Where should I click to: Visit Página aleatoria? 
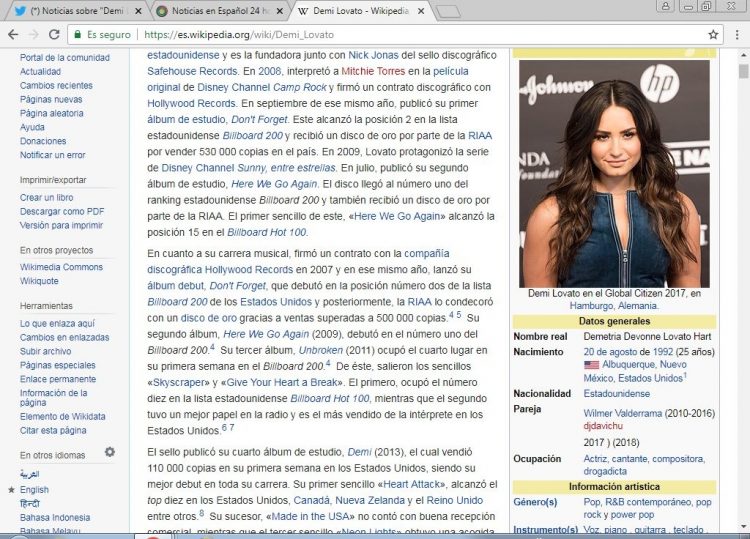(x=51, y=113)
